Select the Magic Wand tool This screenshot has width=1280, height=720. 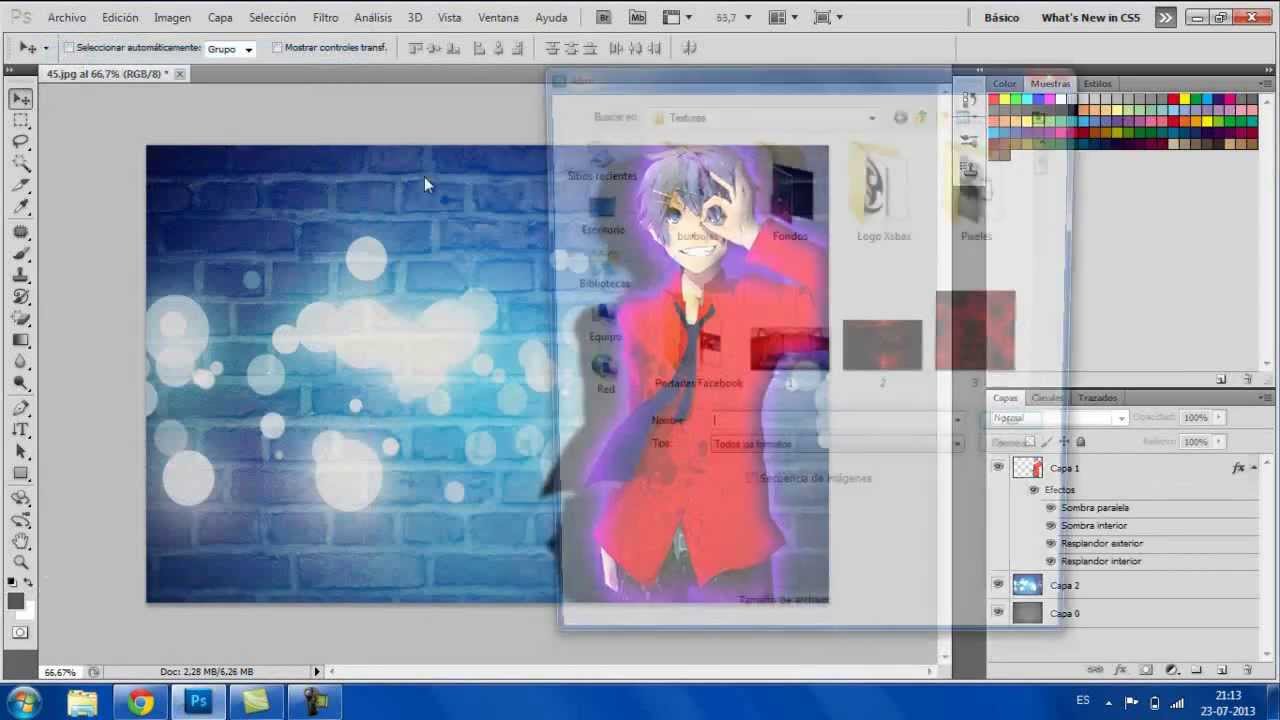[x=21, y=164]
